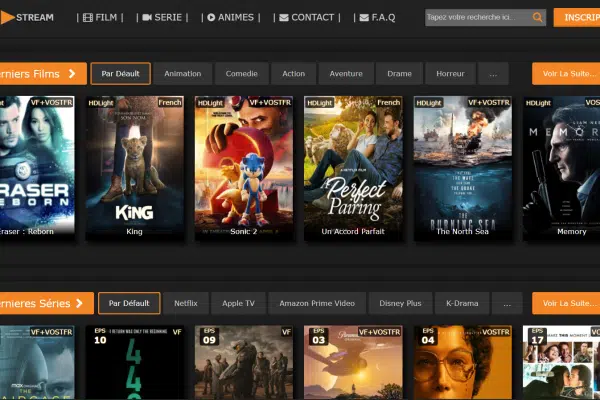Open the SERIE menu
The width and height of the screenshot is (600, 400).
[x=162, y=18]
